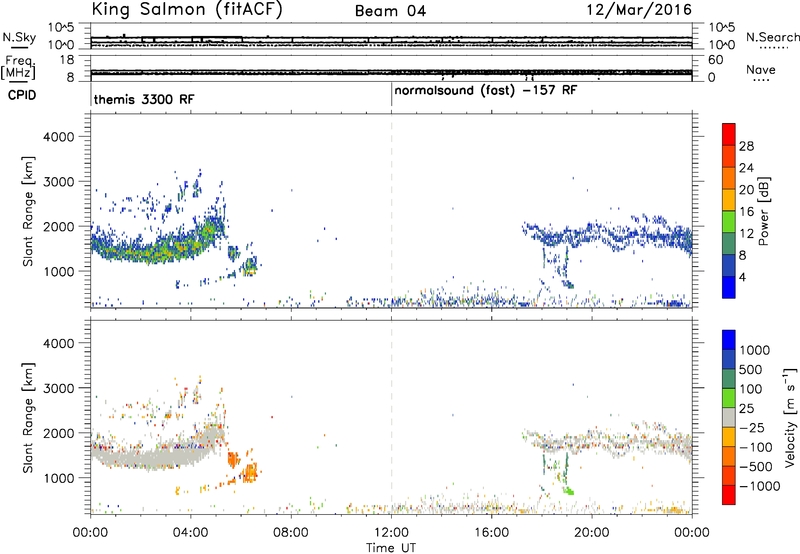Click the 25 label on Velocity colorbar
800x554 pixels.
point(746,409)
